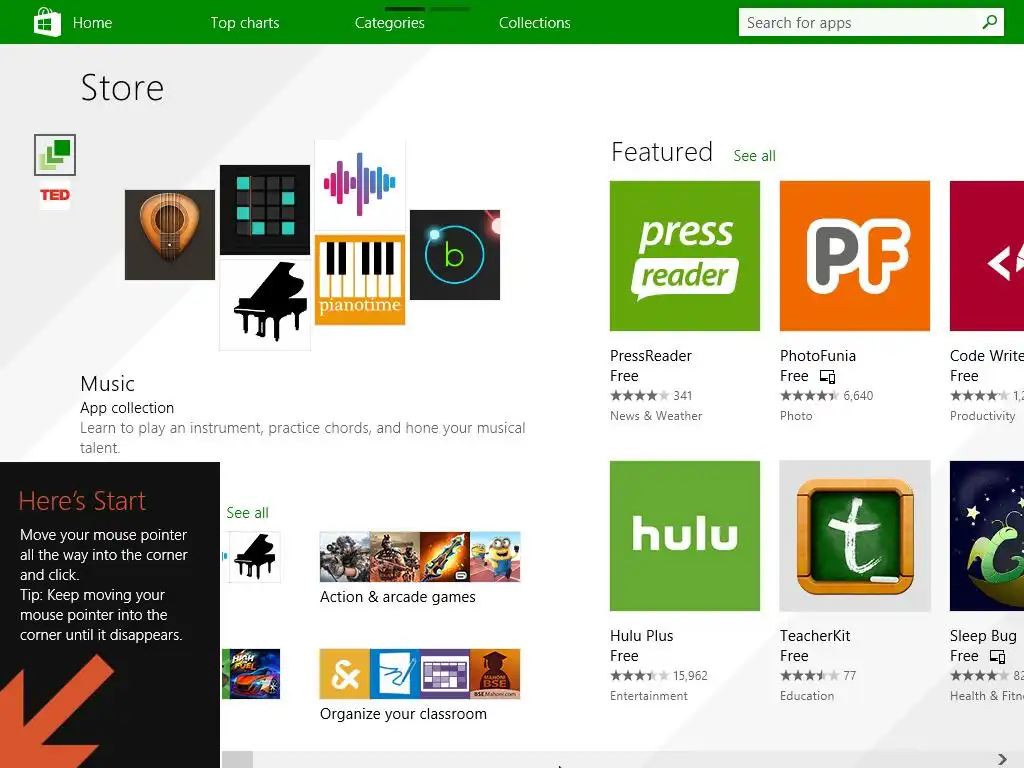Open the pianotime app icon
The image size is (1024, 768).
pyautogui.click(x=360, y=280)
